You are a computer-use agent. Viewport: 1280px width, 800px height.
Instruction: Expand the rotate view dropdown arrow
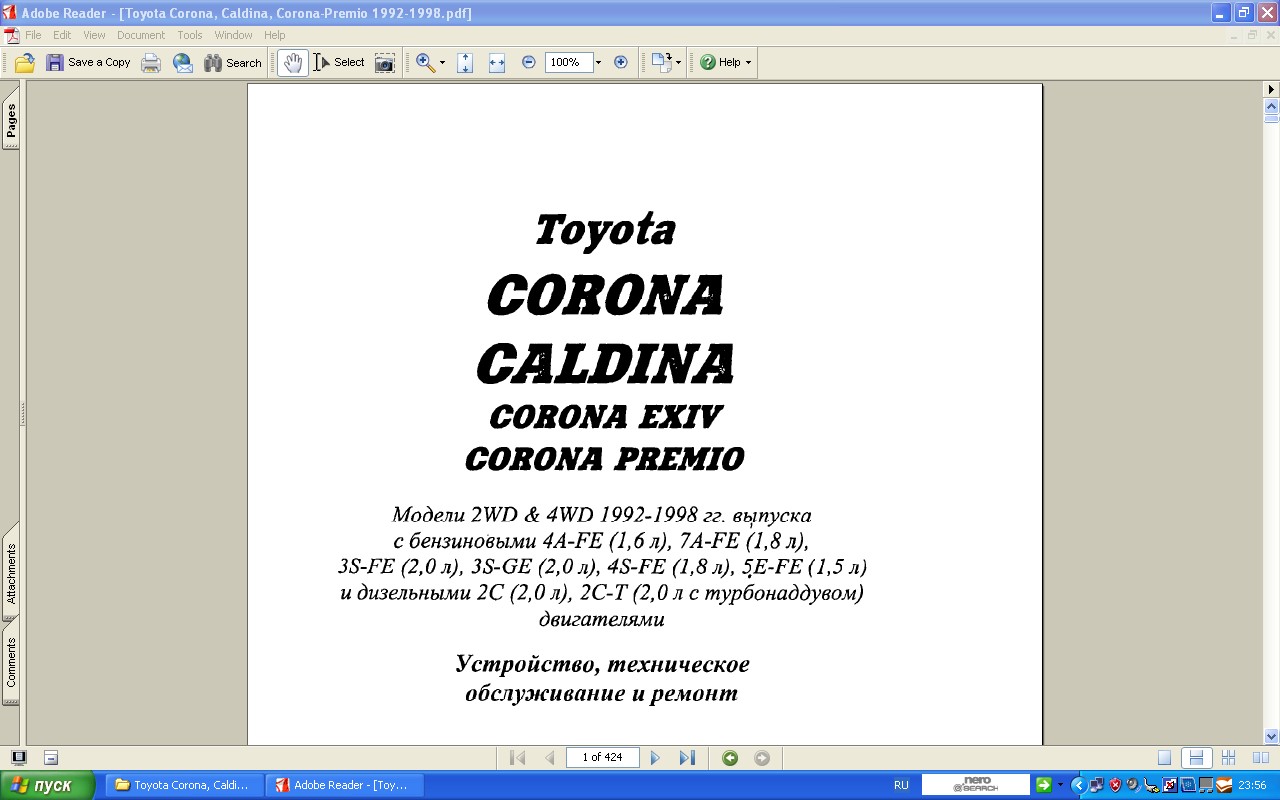coord(679,63)
